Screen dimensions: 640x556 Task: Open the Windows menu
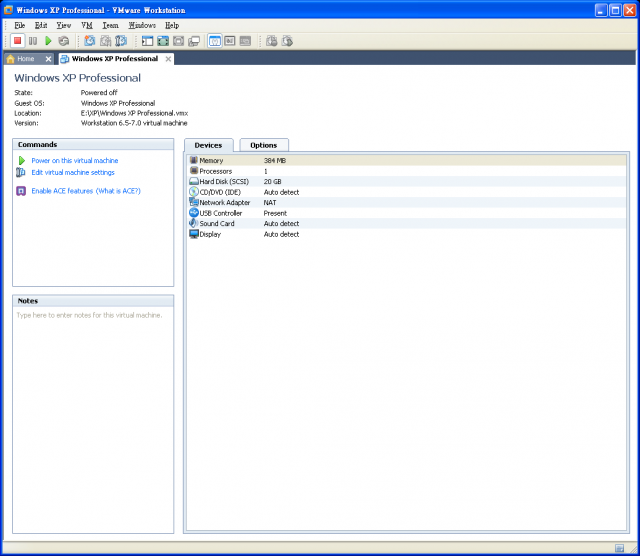(x=142, y=25)
